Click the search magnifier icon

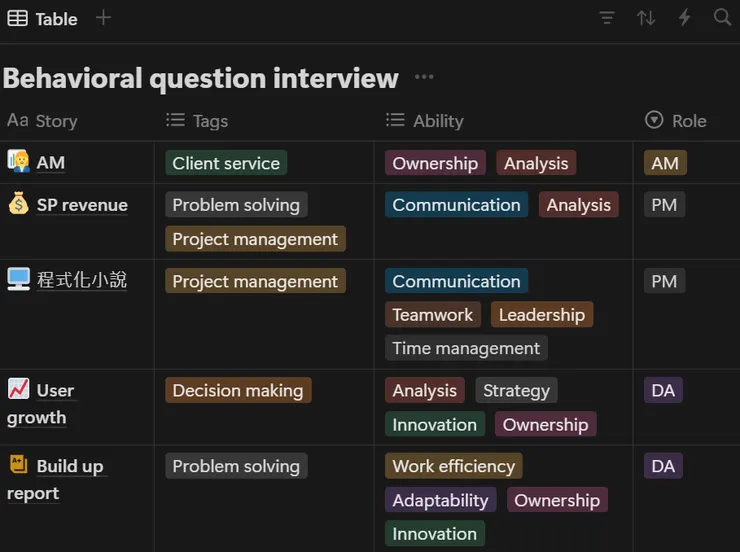[x=722, y=18]
